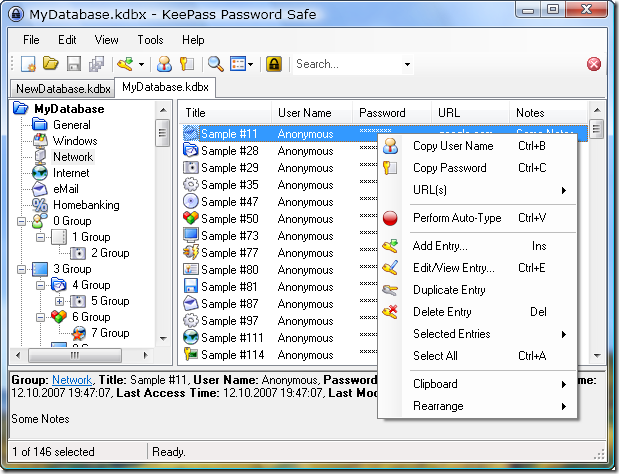Select the Homebanking percent group icon
This screenshot has width=619, height=474.
pos(40,205)
